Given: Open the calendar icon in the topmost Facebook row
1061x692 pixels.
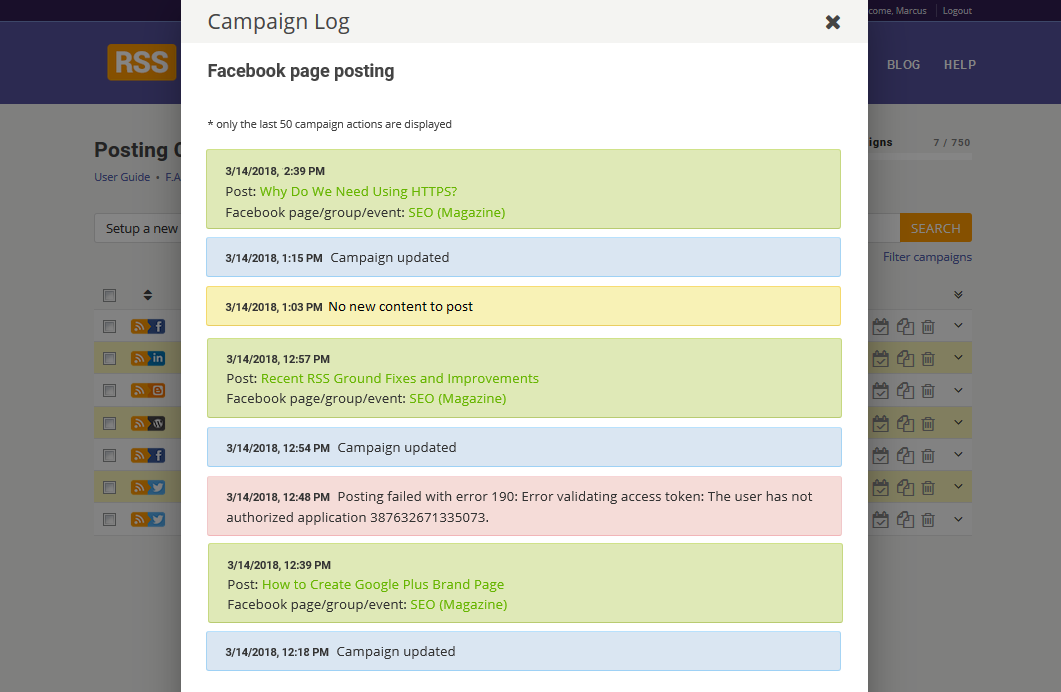Looking at the screenshot, I should [x=880, y=327].
